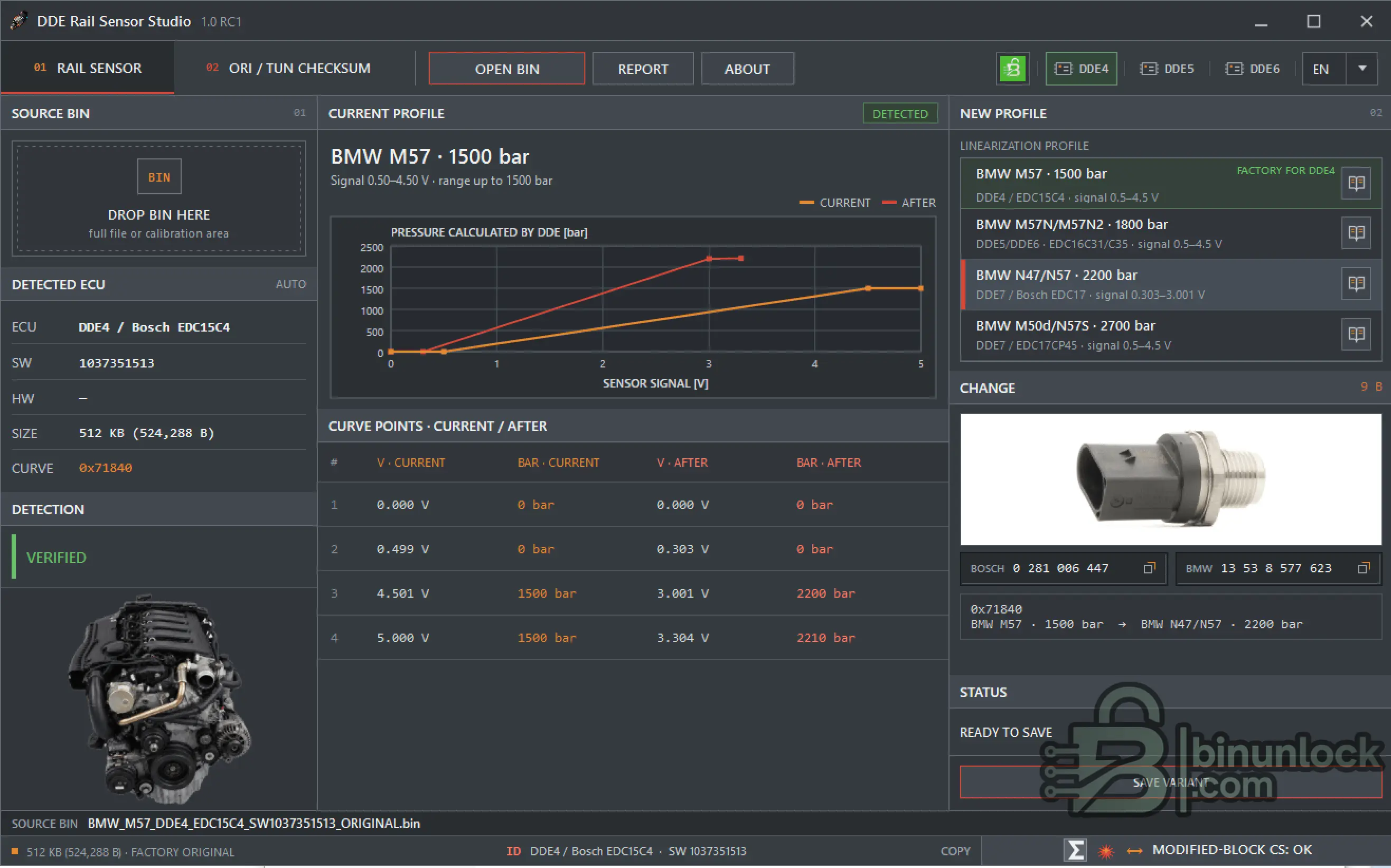The image size is (1391, 868).
Task: Click the 512 KB FACTORY ORIGINAL status text
Action: 130,852
